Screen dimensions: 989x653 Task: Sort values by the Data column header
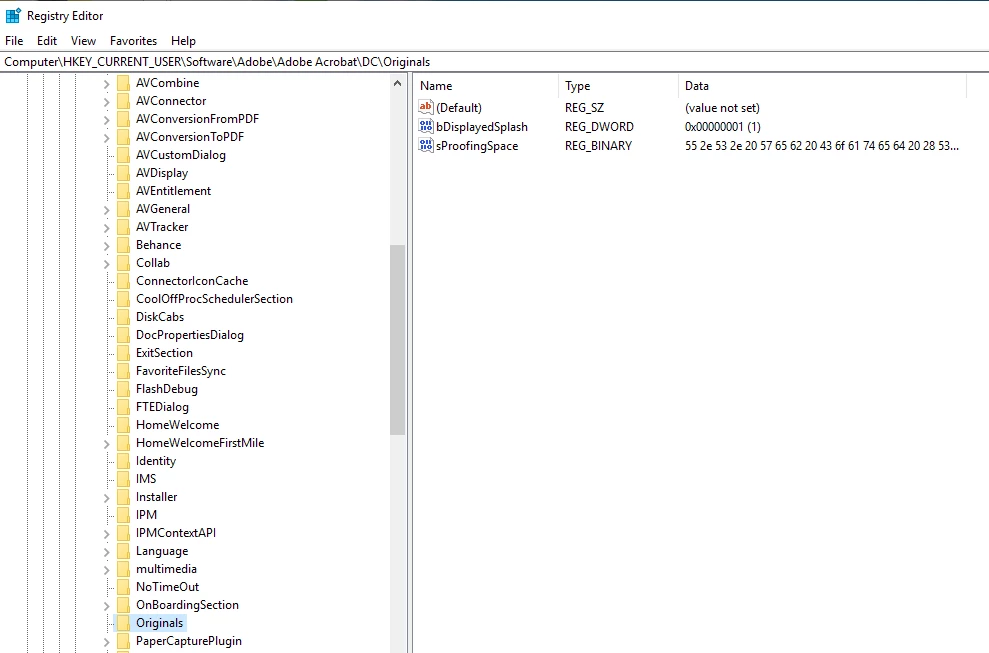click(822, 86)
